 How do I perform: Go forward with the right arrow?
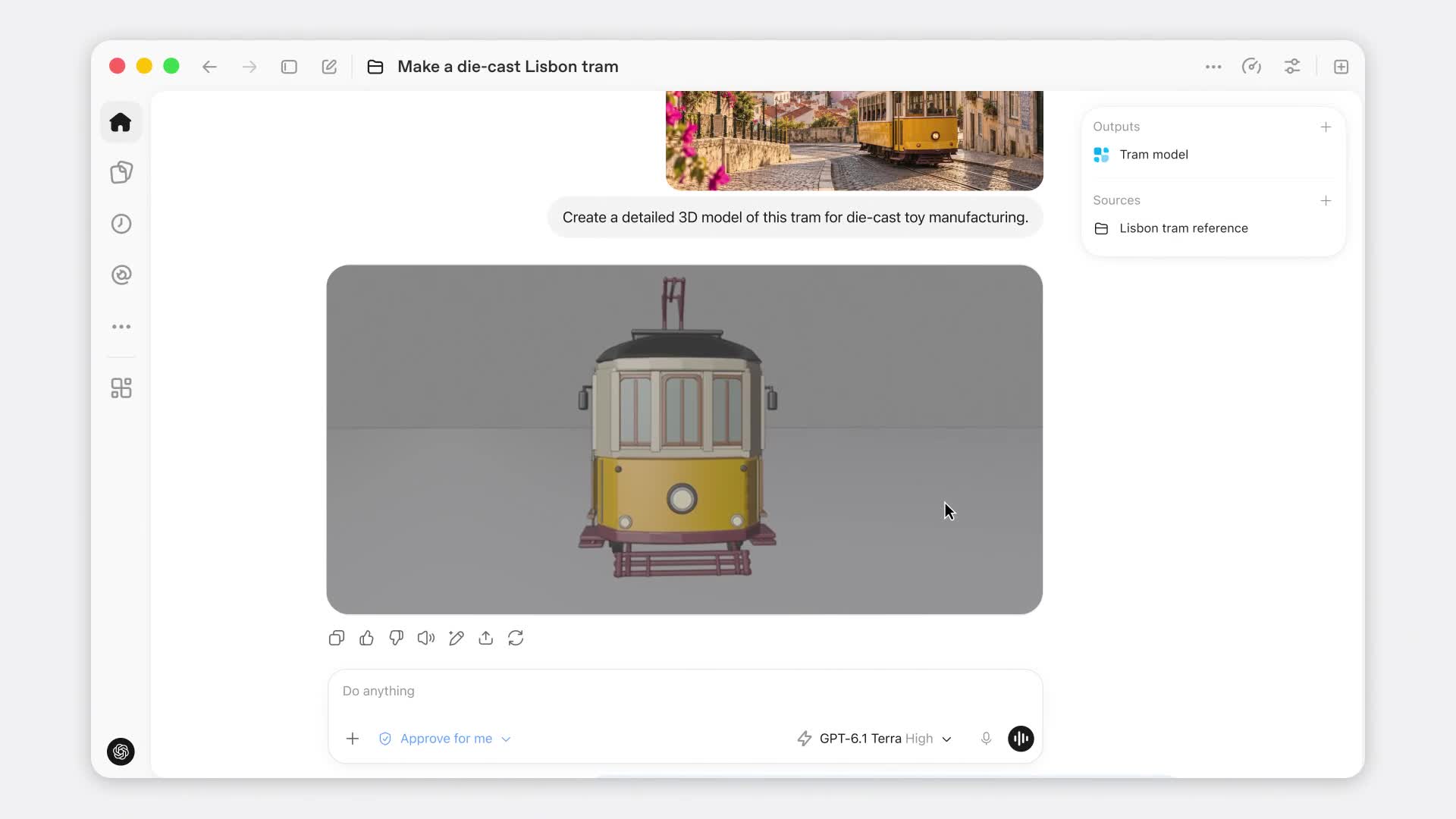(x=249, y=67)
